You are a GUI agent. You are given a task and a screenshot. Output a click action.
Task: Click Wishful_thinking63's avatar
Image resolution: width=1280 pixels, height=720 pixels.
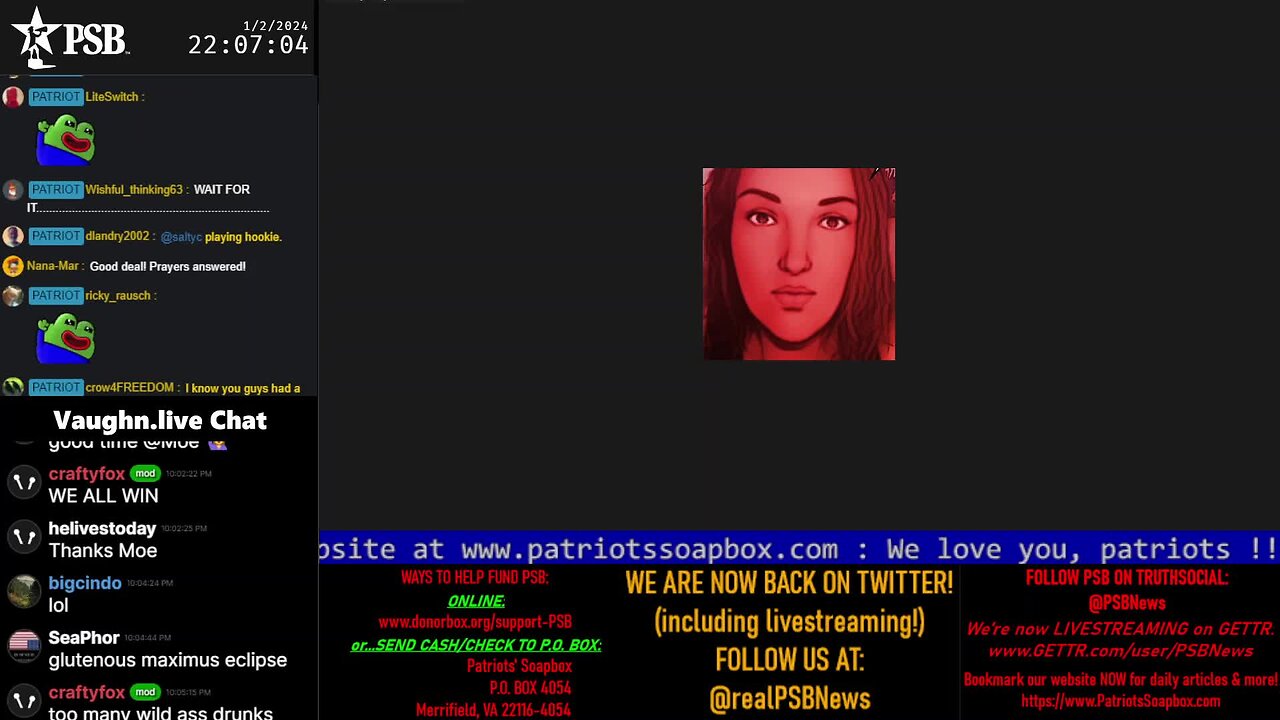[13, 190]
